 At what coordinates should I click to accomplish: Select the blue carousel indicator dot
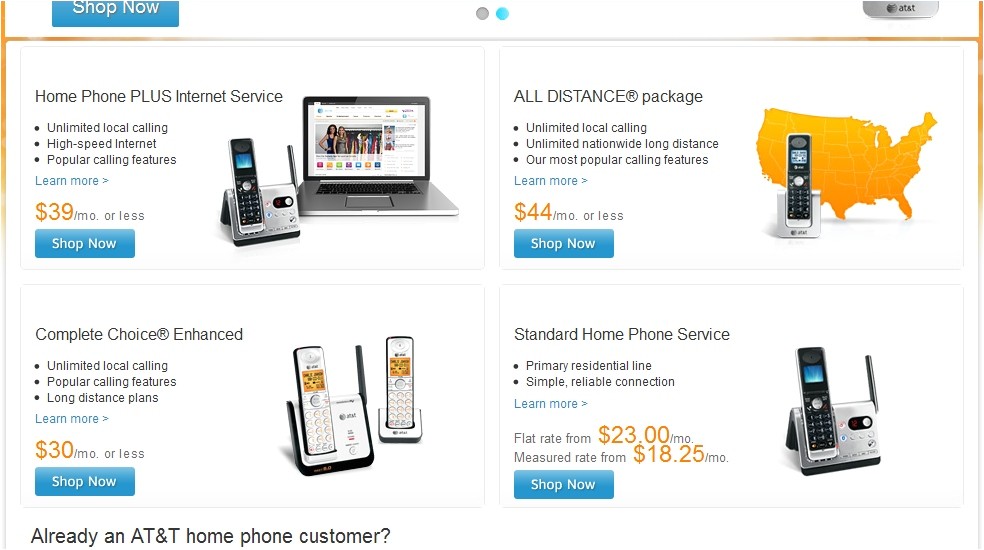coord(502,13)
